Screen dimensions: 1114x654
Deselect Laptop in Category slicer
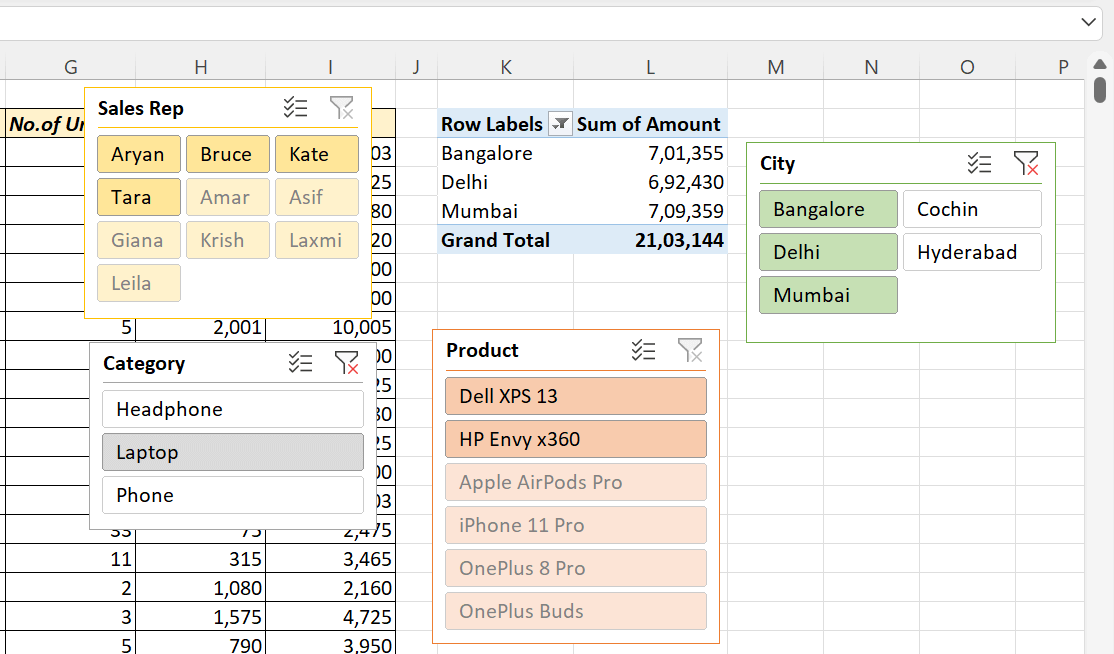(233, 452)
